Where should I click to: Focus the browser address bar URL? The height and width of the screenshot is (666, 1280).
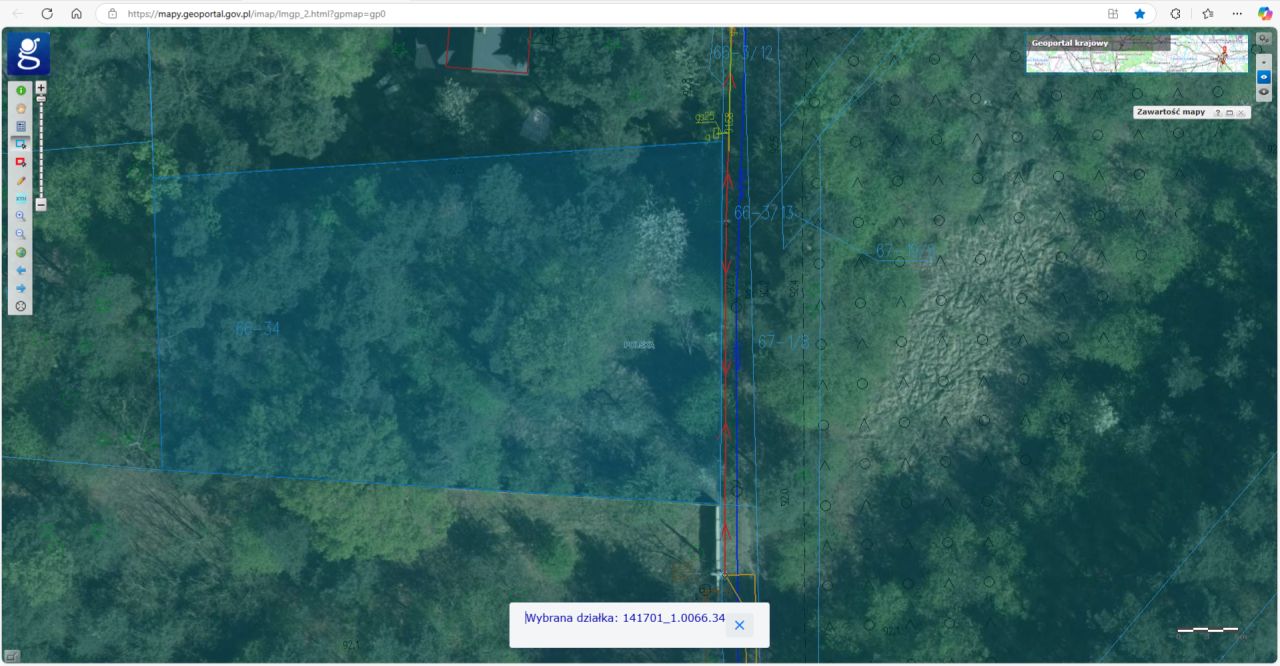pyautogui.click(x=256, y=14)
